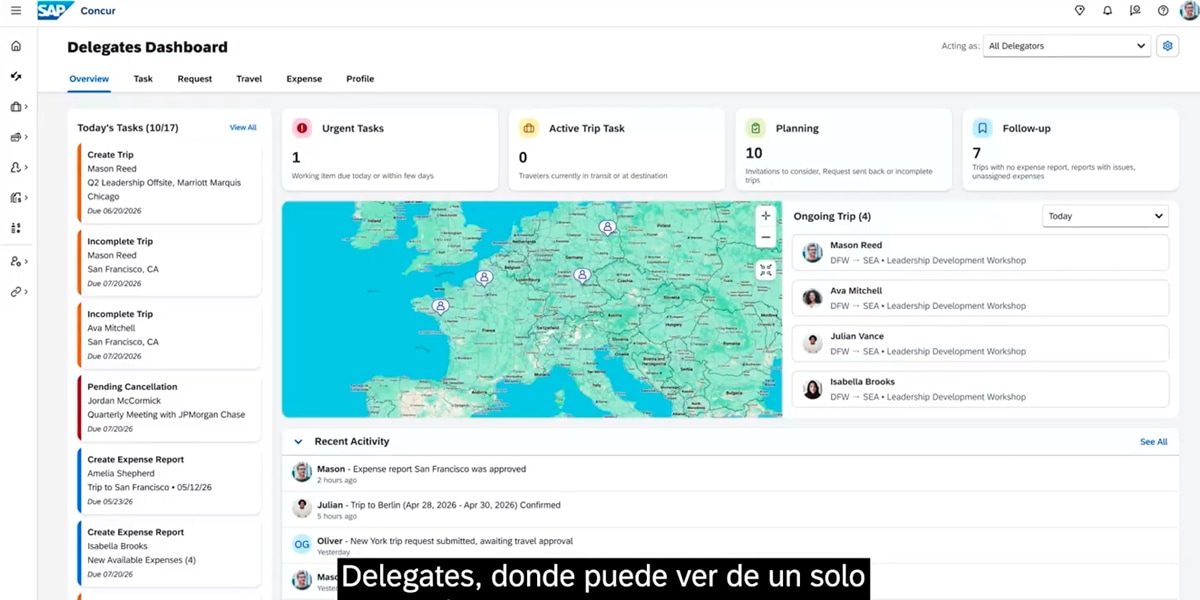Switch to the Request tab
This screenshot has height=600, width=1200.
click(x=195, y=79)
